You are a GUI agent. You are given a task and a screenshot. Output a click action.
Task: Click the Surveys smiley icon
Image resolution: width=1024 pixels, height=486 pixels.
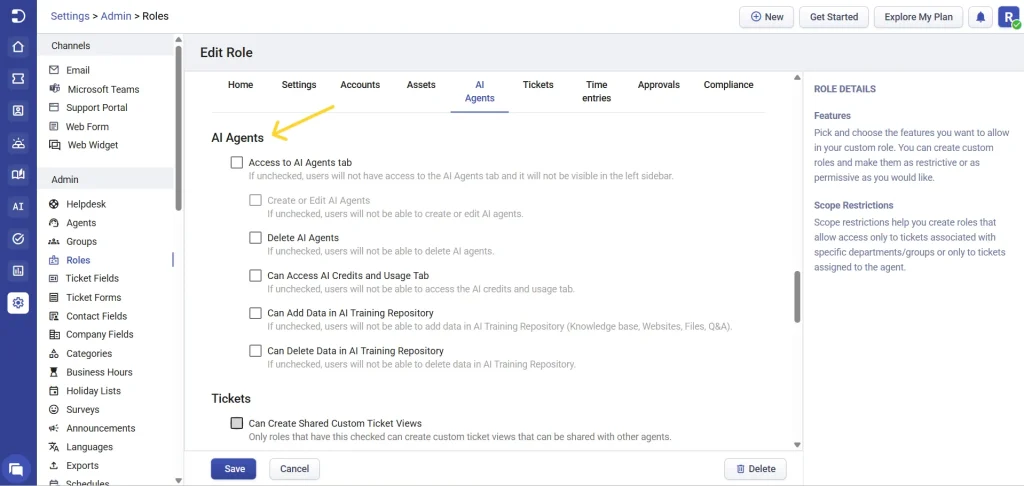click(54, 410)
